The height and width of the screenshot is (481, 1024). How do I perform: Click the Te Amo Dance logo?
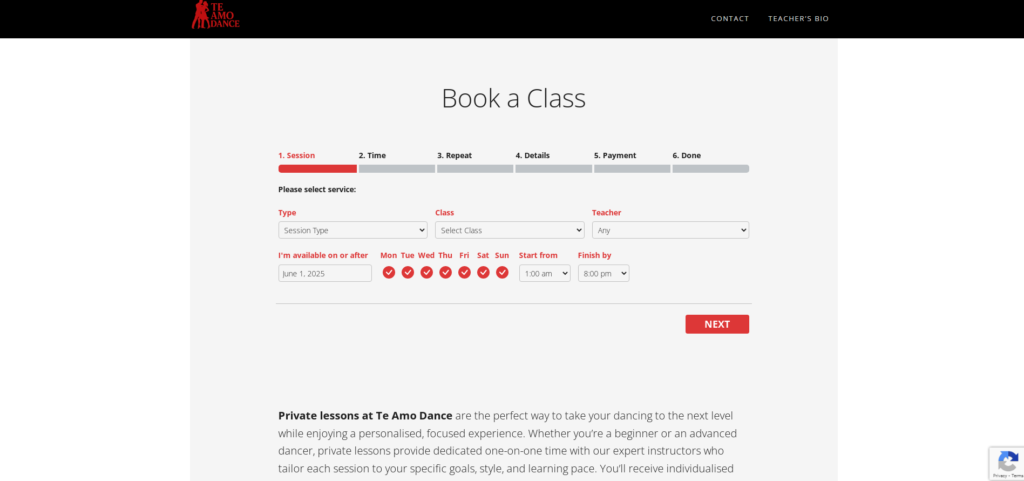(216, 14)
